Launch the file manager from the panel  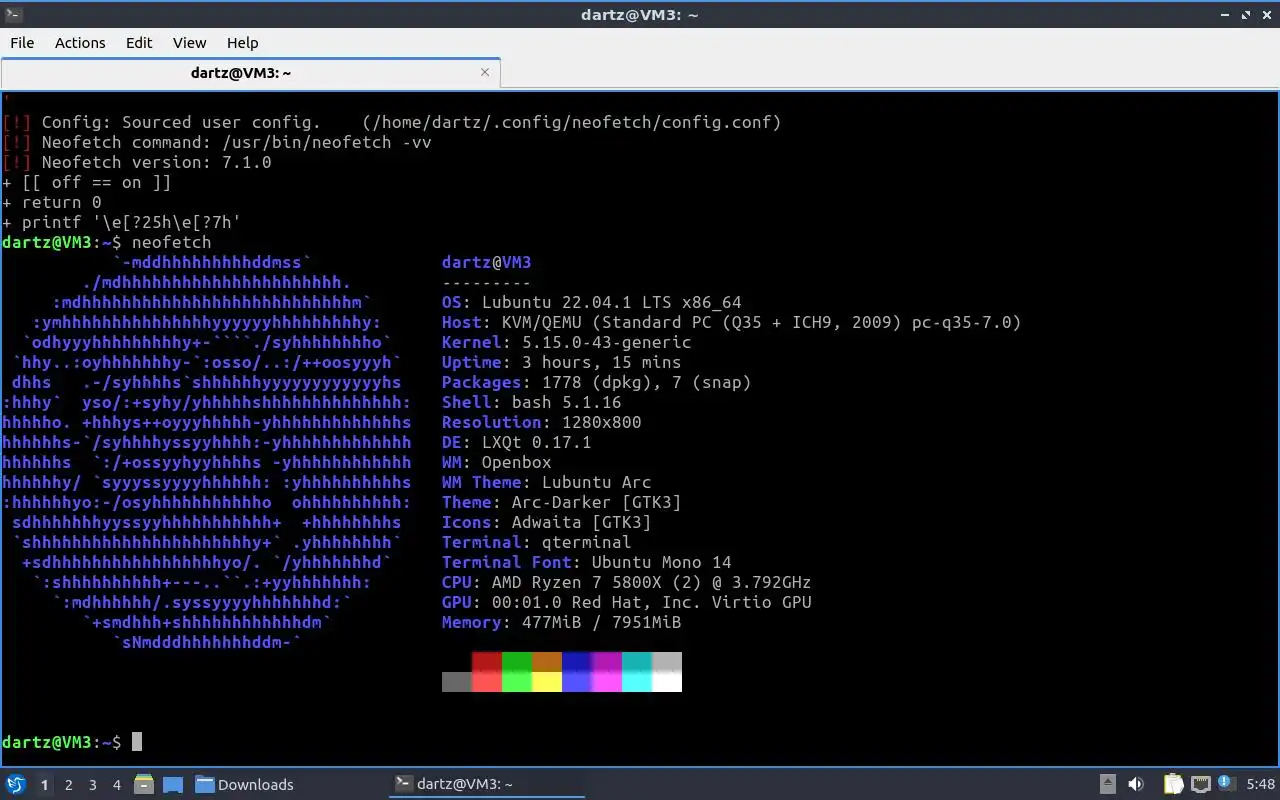click(144, 784)
